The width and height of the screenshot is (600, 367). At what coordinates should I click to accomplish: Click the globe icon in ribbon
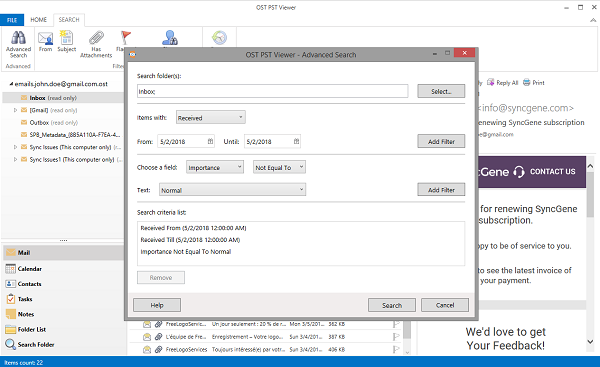[219, 38]
